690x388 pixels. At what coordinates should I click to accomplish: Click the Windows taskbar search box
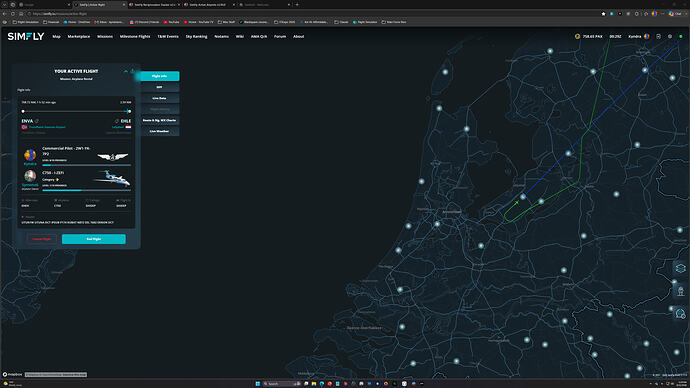282,384
